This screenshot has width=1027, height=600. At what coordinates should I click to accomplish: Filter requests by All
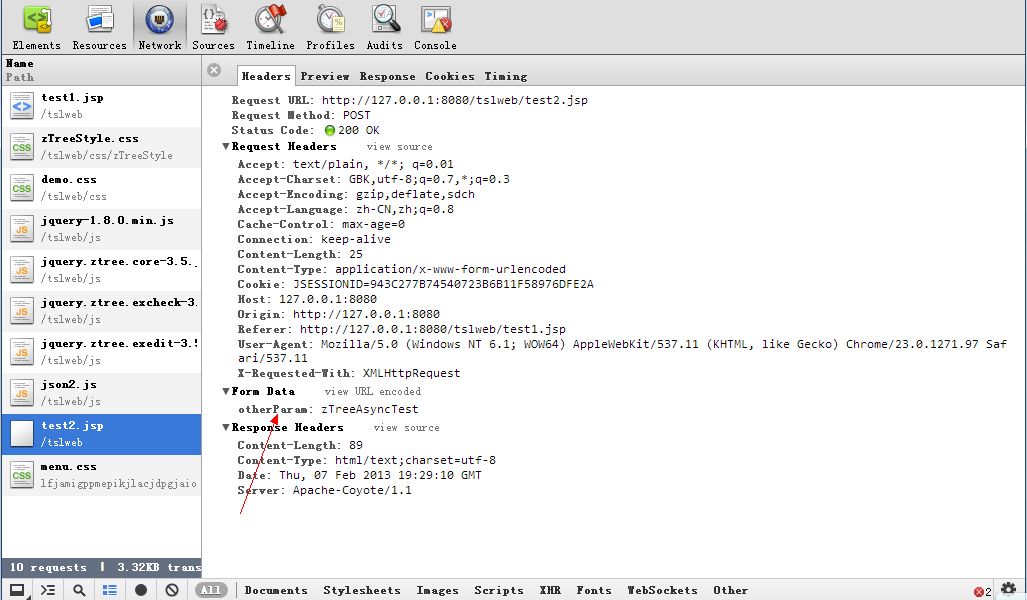tap(211, 590)
